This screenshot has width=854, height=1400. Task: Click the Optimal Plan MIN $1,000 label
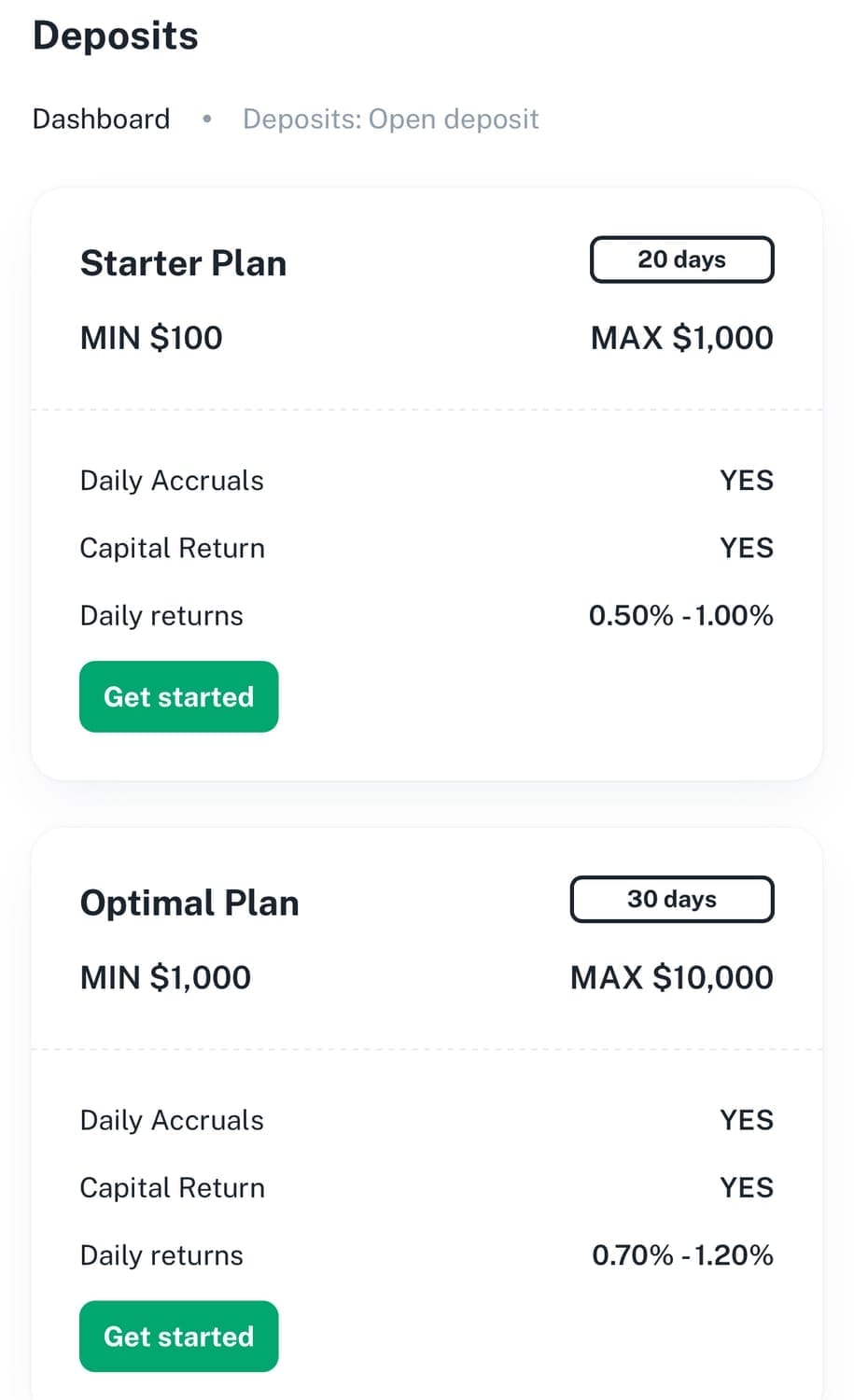[165, 977]
